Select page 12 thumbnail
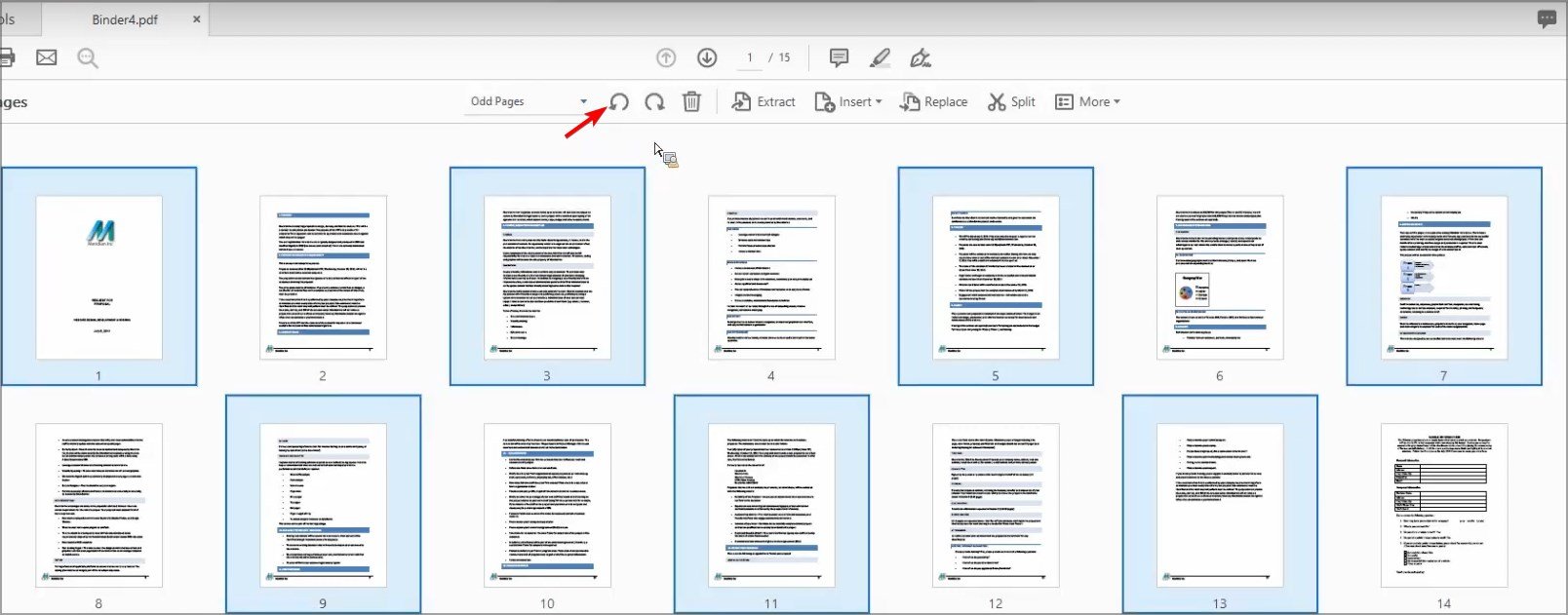This screenshot has width=1568, height=615. (996, 506)
